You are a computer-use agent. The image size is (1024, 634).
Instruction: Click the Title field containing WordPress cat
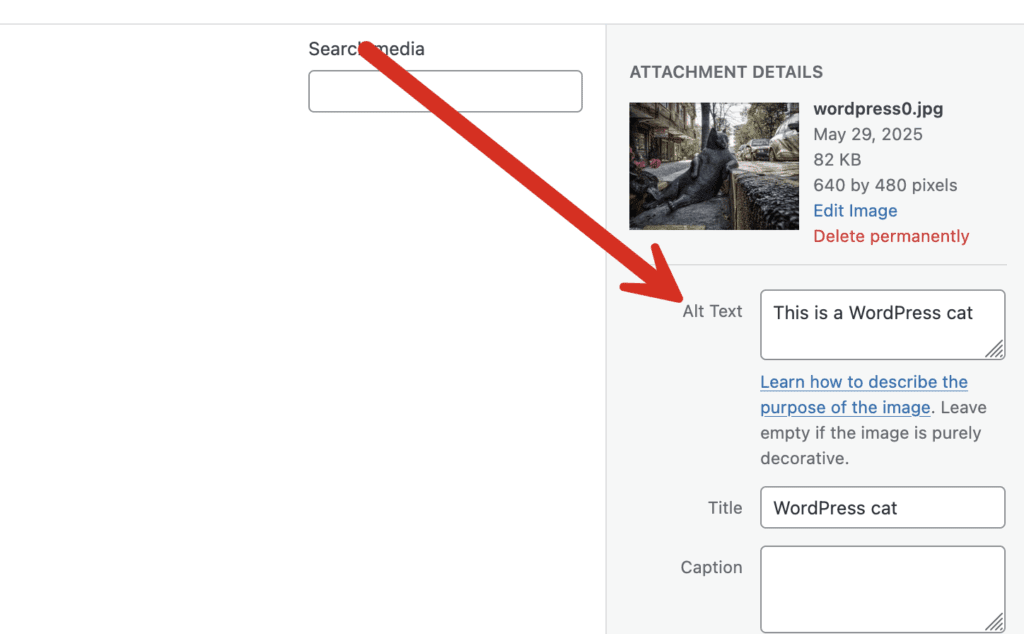coord(882,508)
